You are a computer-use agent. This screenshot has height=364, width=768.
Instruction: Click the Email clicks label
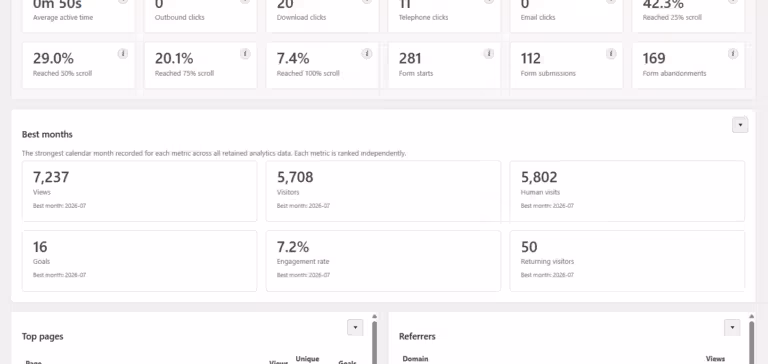click(x=538, y=17)
